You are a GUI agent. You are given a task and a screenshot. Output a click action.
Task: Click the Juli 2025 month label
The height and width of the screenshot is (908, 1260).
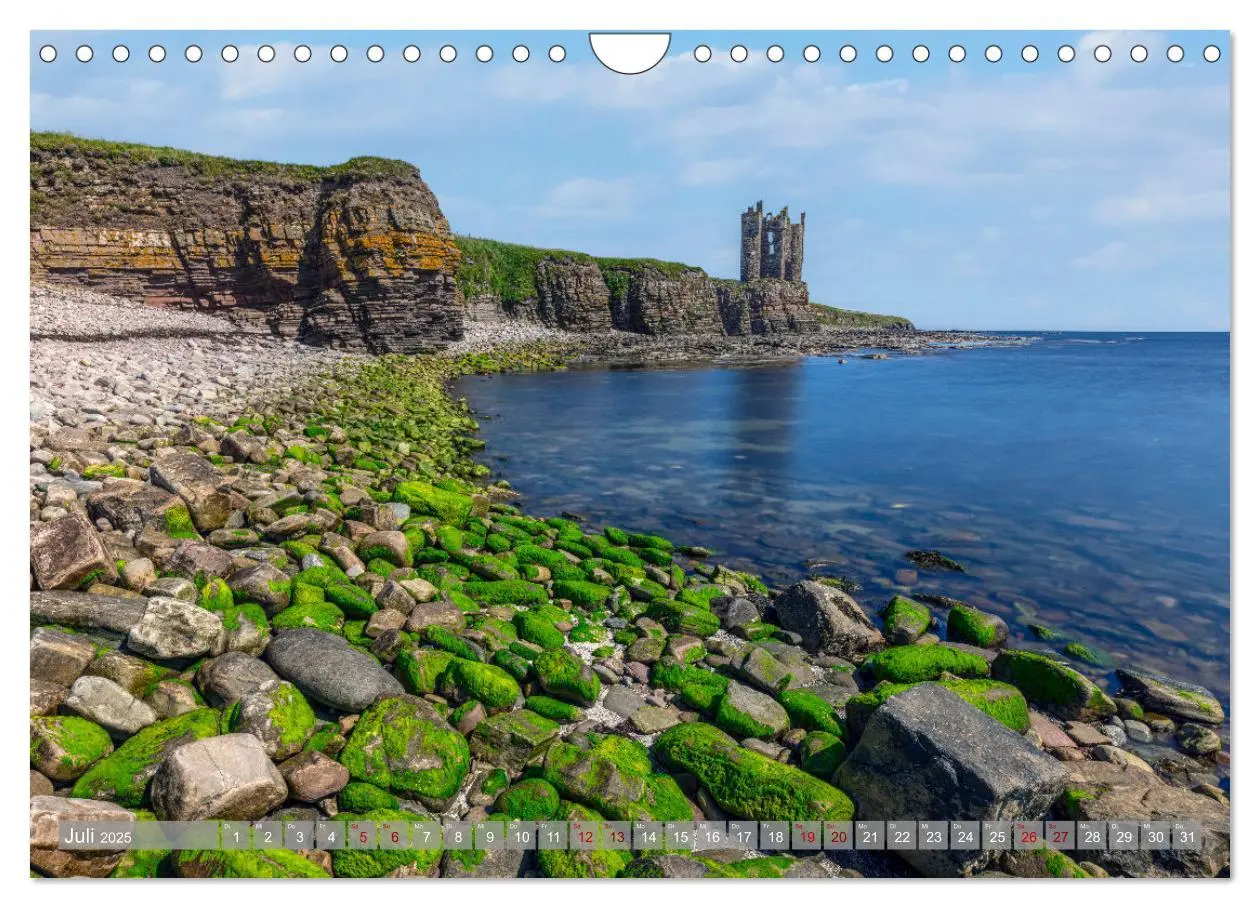pyautogui.click(x=98, y=836)
